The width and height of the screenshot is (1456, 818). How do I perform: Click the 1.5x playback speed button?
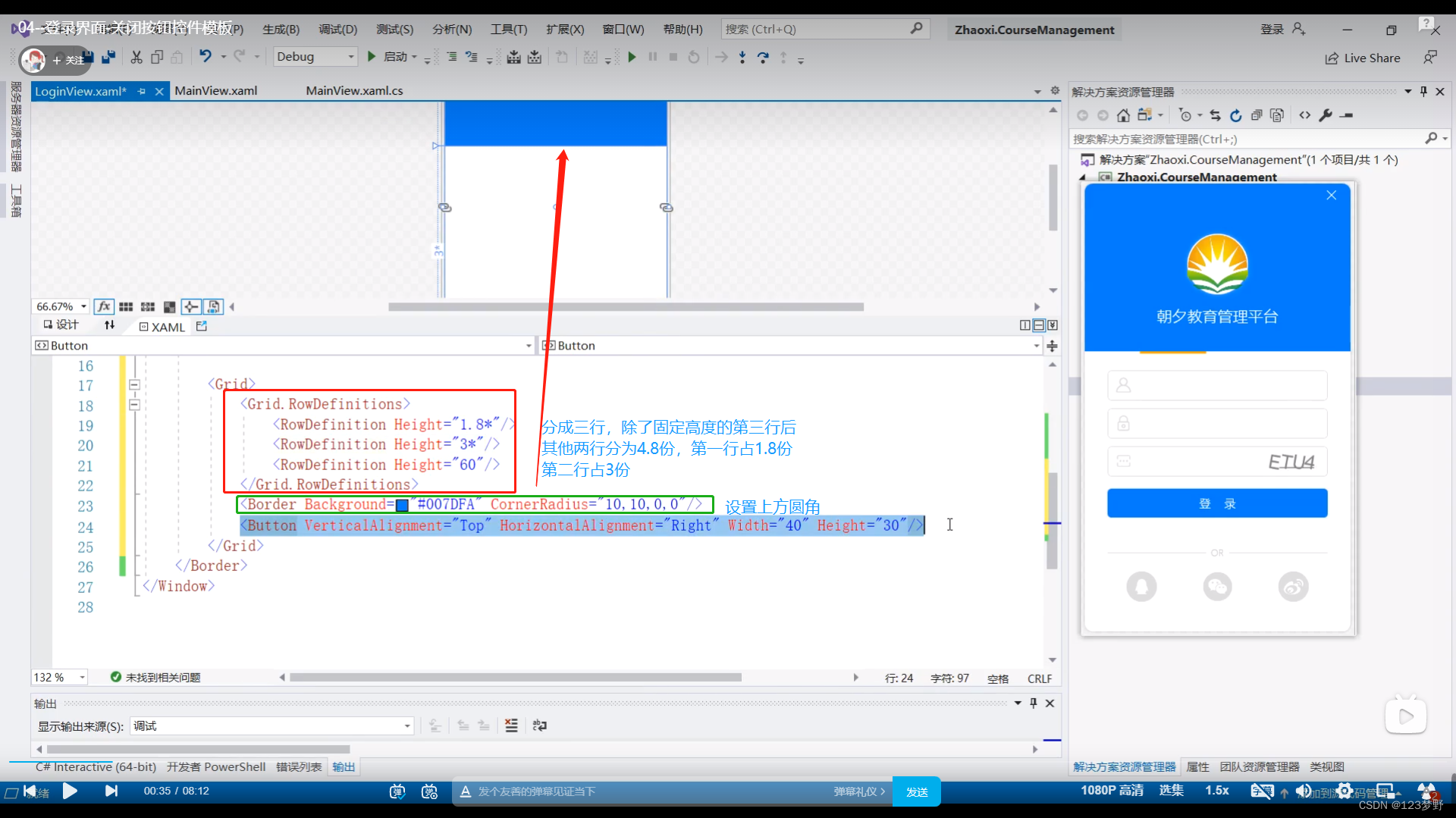click(1217, 790)
